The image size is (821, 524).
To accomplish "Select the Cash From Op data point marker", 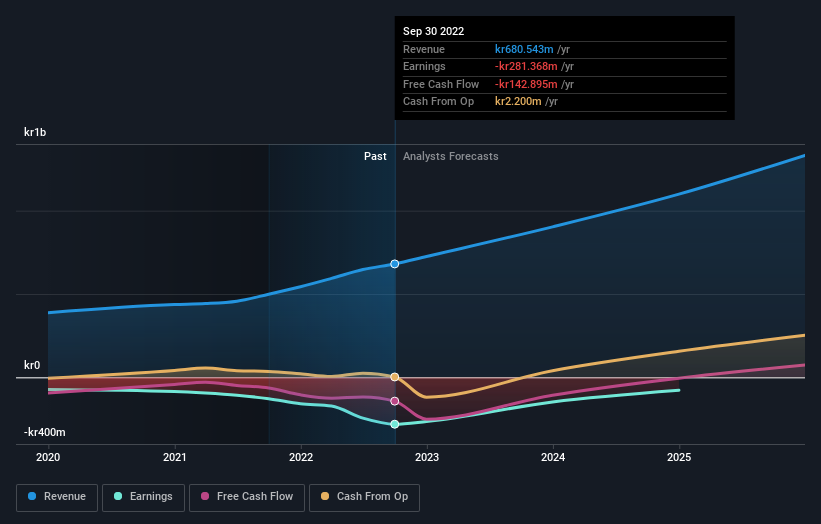I will tap(395, 377).
